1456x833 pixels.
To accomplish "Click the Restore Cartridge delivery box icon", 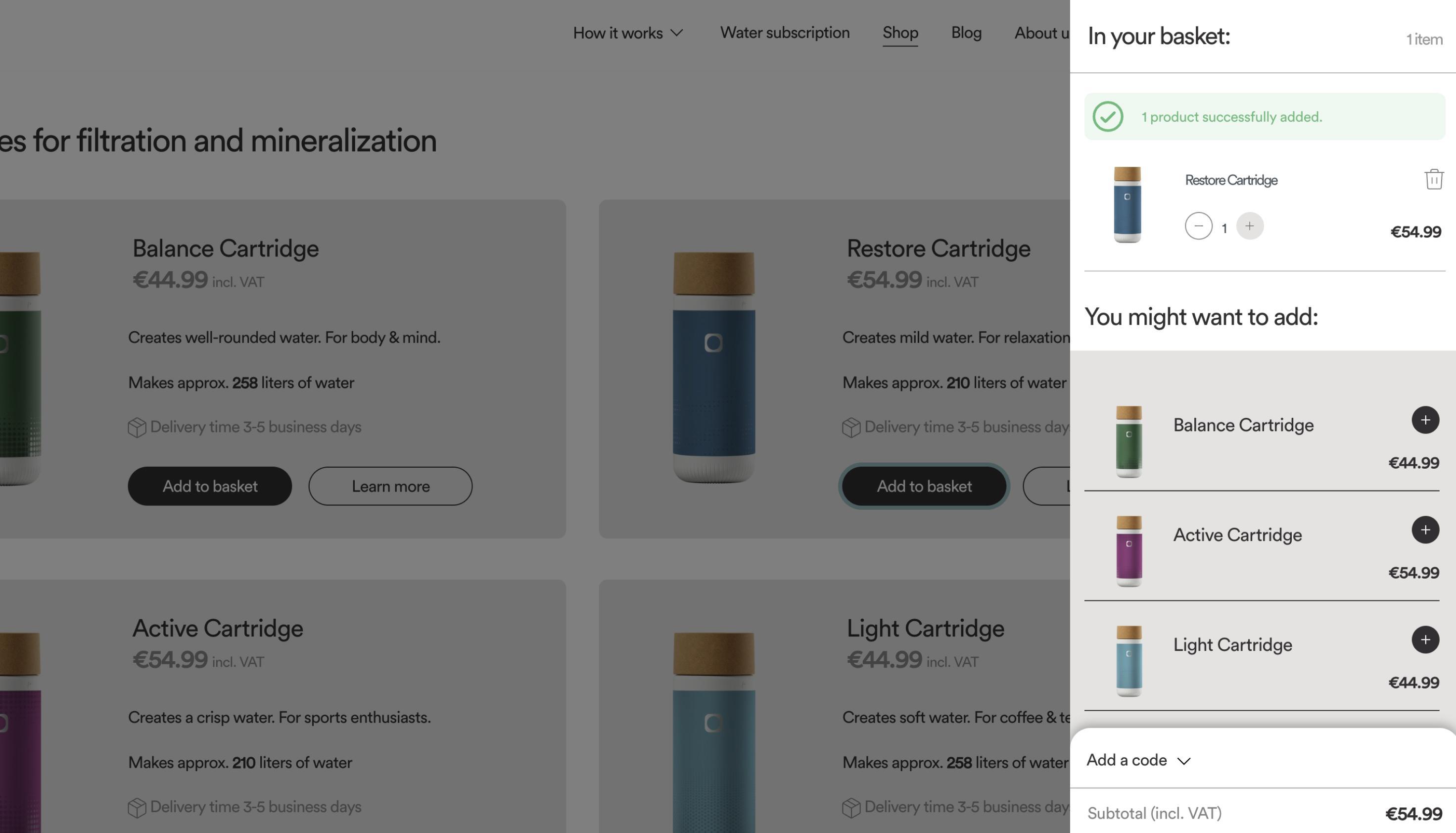I will tap(851, 427).
